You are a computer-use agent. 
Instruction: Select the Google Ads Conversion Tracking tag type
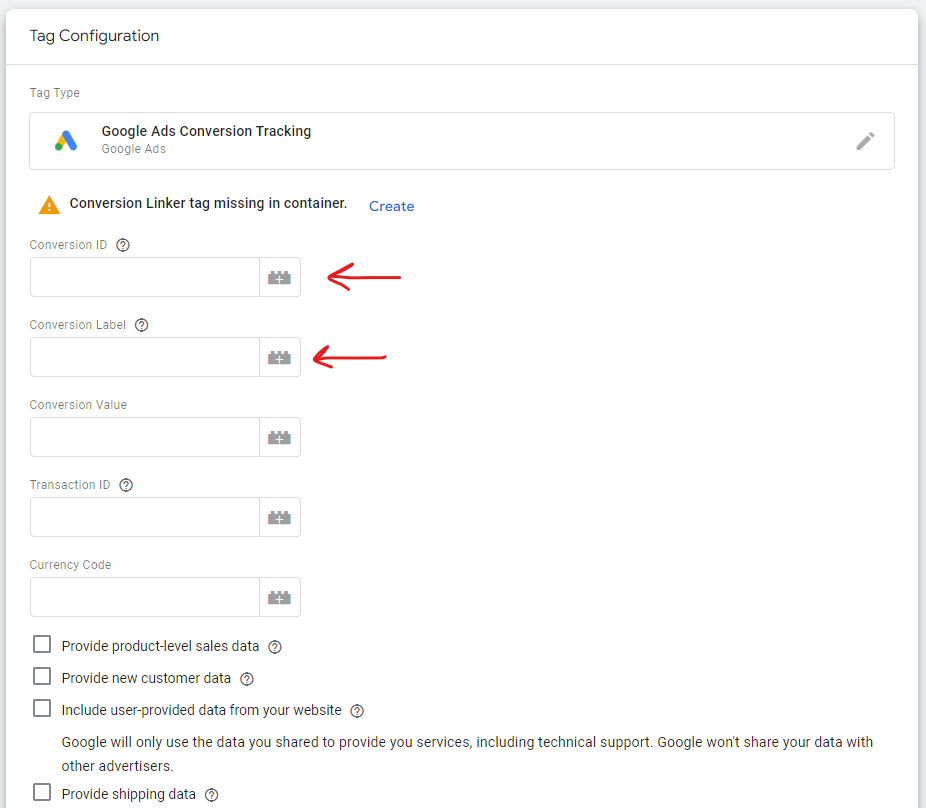pyautogui.click(x=462, y=141)
